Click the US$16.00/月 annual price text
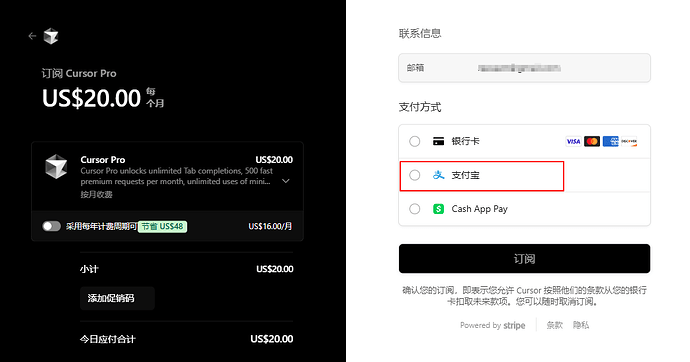This screenshot has height=362, width=690. click(x=270, y=226)
